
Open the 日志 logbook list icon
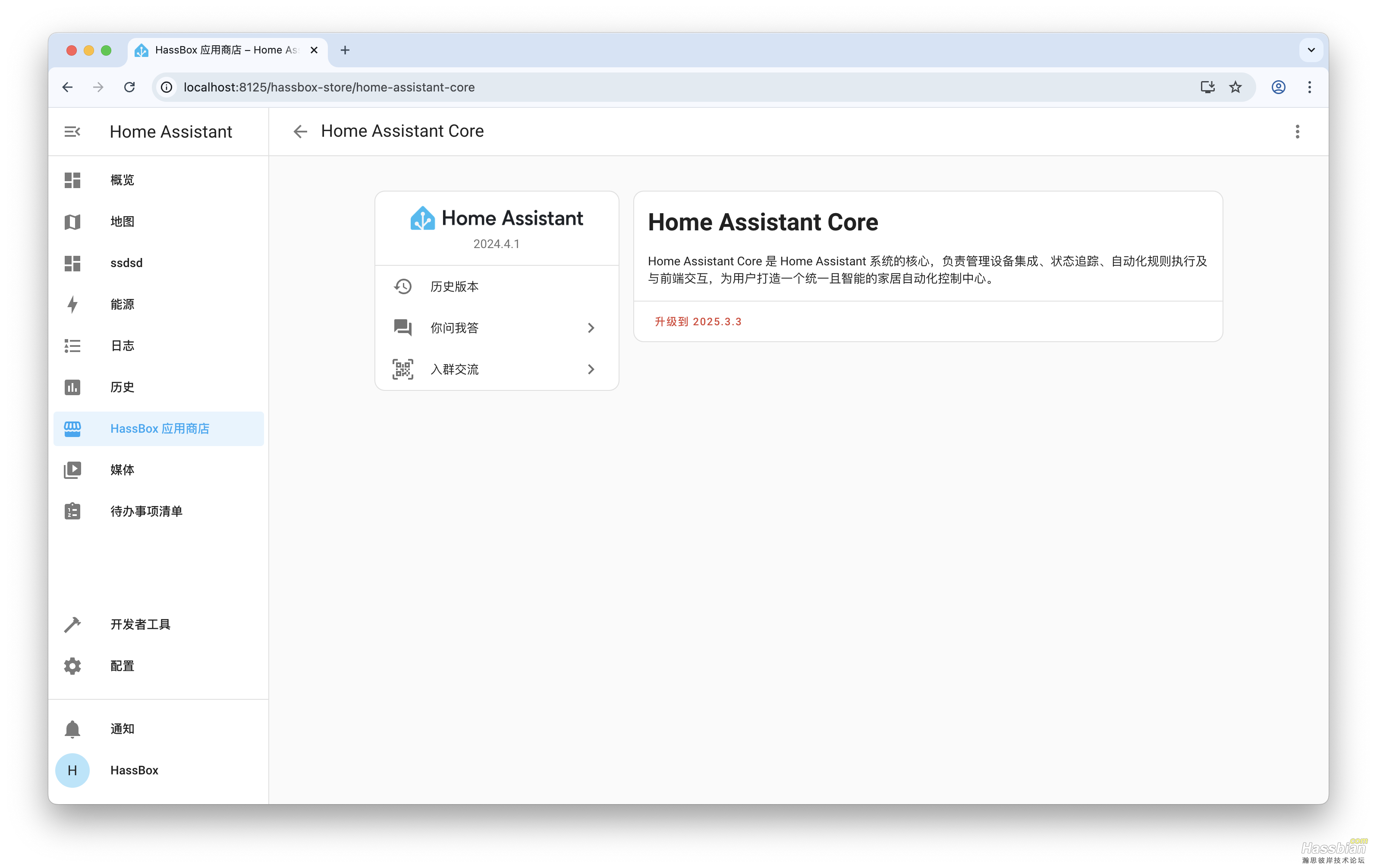pyautogui.click(x=72, y=346)
